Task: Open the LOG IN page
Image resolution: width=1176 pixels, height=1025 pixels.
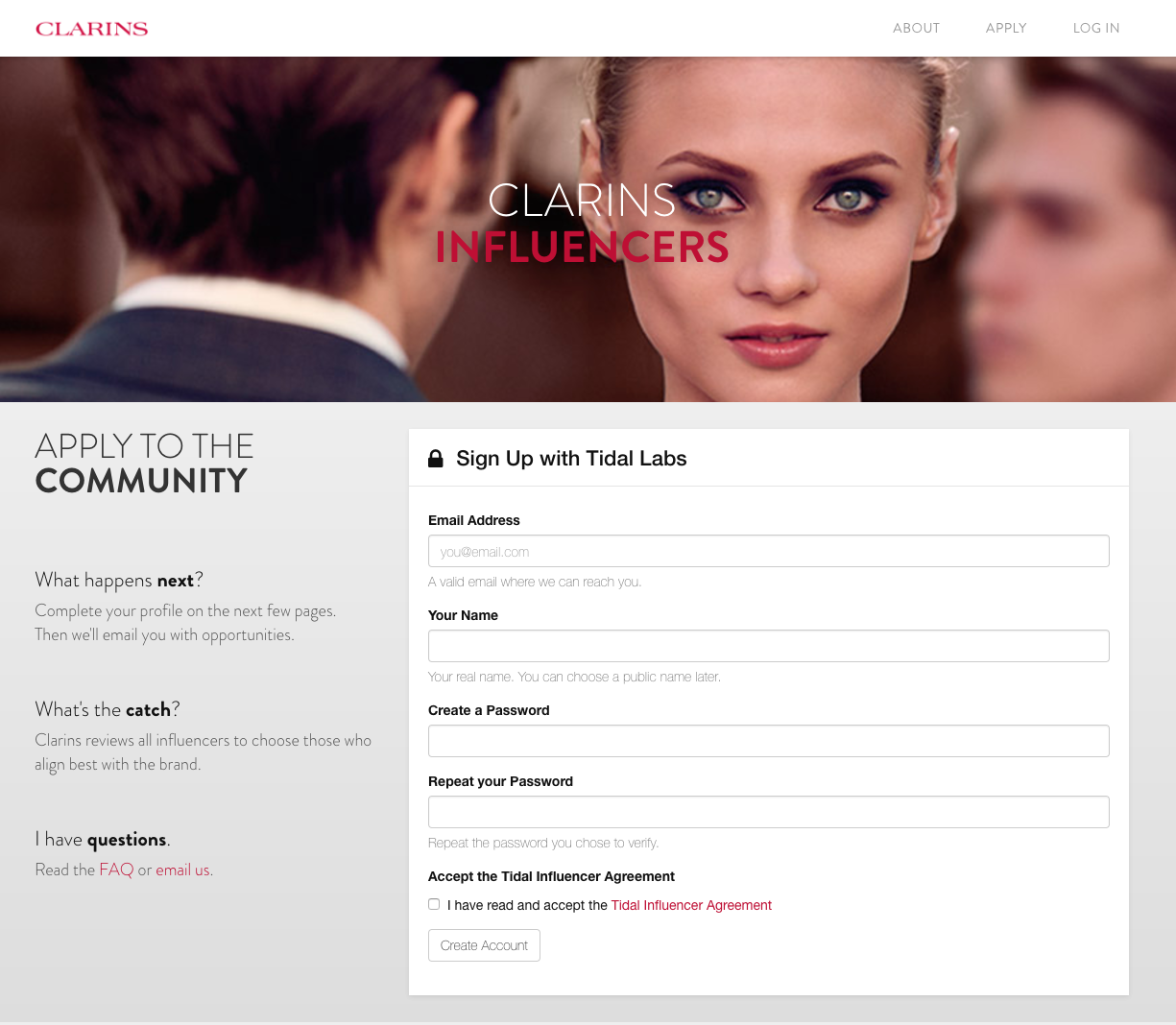Action: coord(1096,28)
